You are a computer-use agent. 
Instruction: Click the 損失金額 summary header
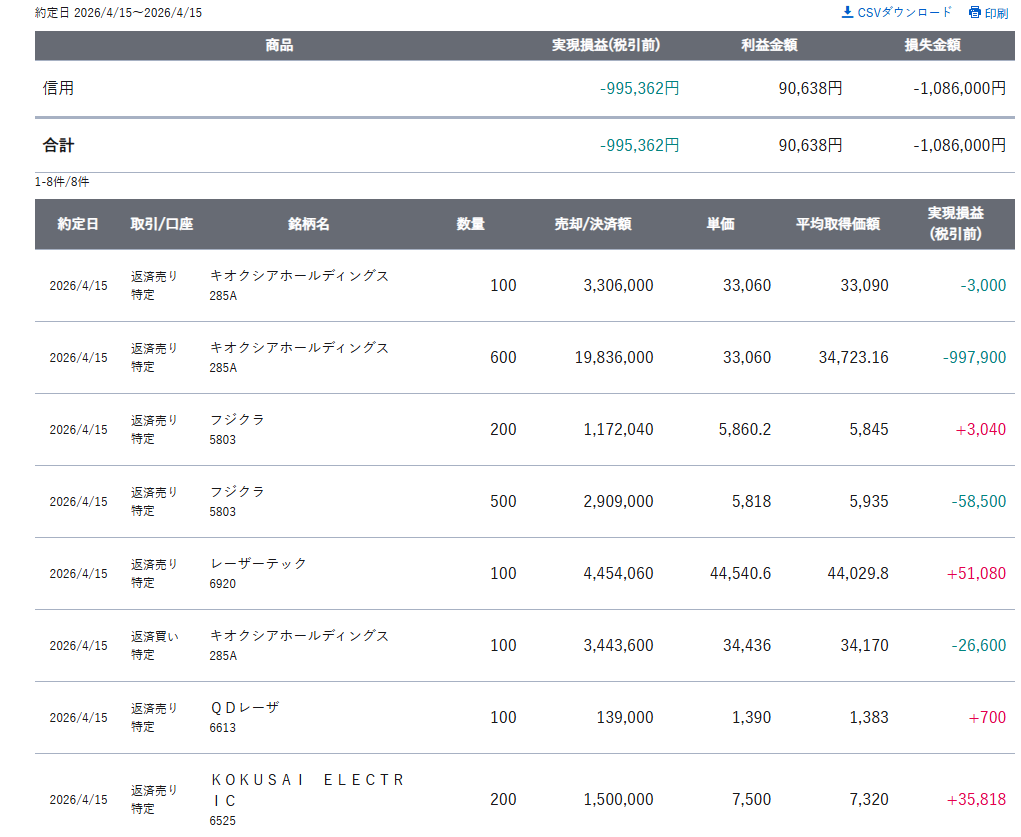coord(932,45)
